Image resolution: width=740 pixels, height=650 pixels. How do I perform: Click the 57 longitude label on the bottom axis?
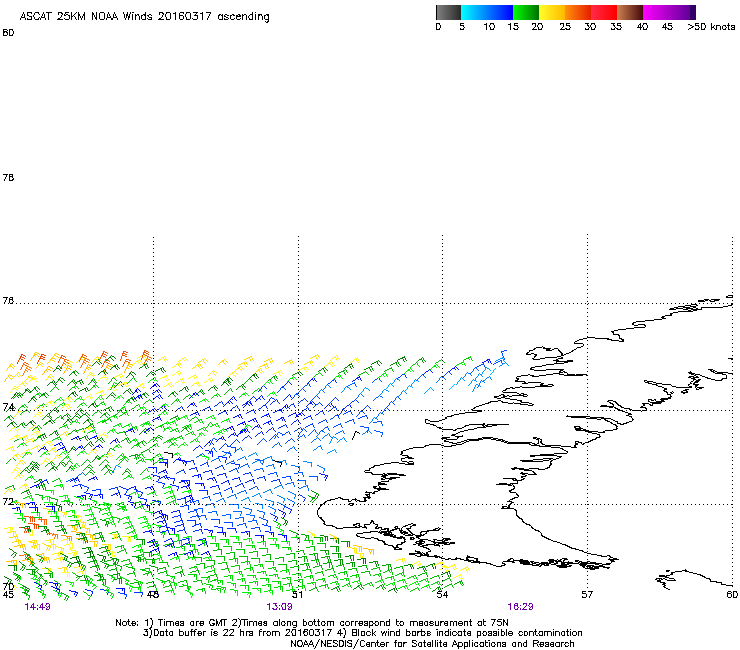587,594
